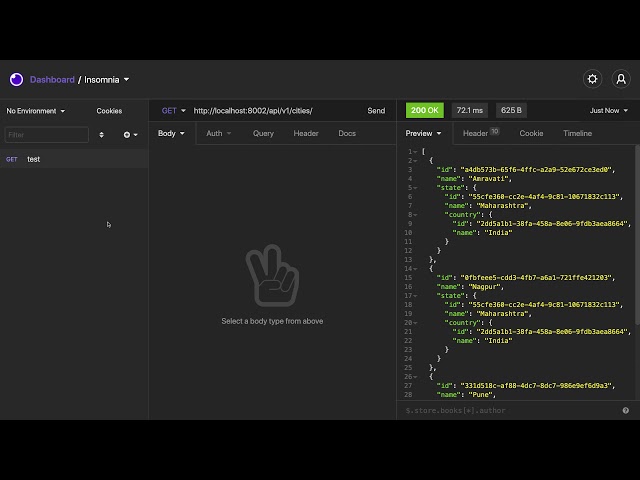Click the country id on line 9
This screenshot has height=480, width=640.
tap(552, 224)
